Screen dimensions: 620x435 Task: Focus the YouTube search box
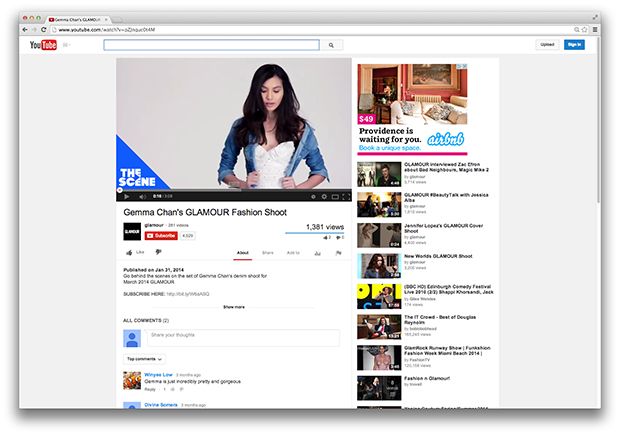[x=212, y=45]
